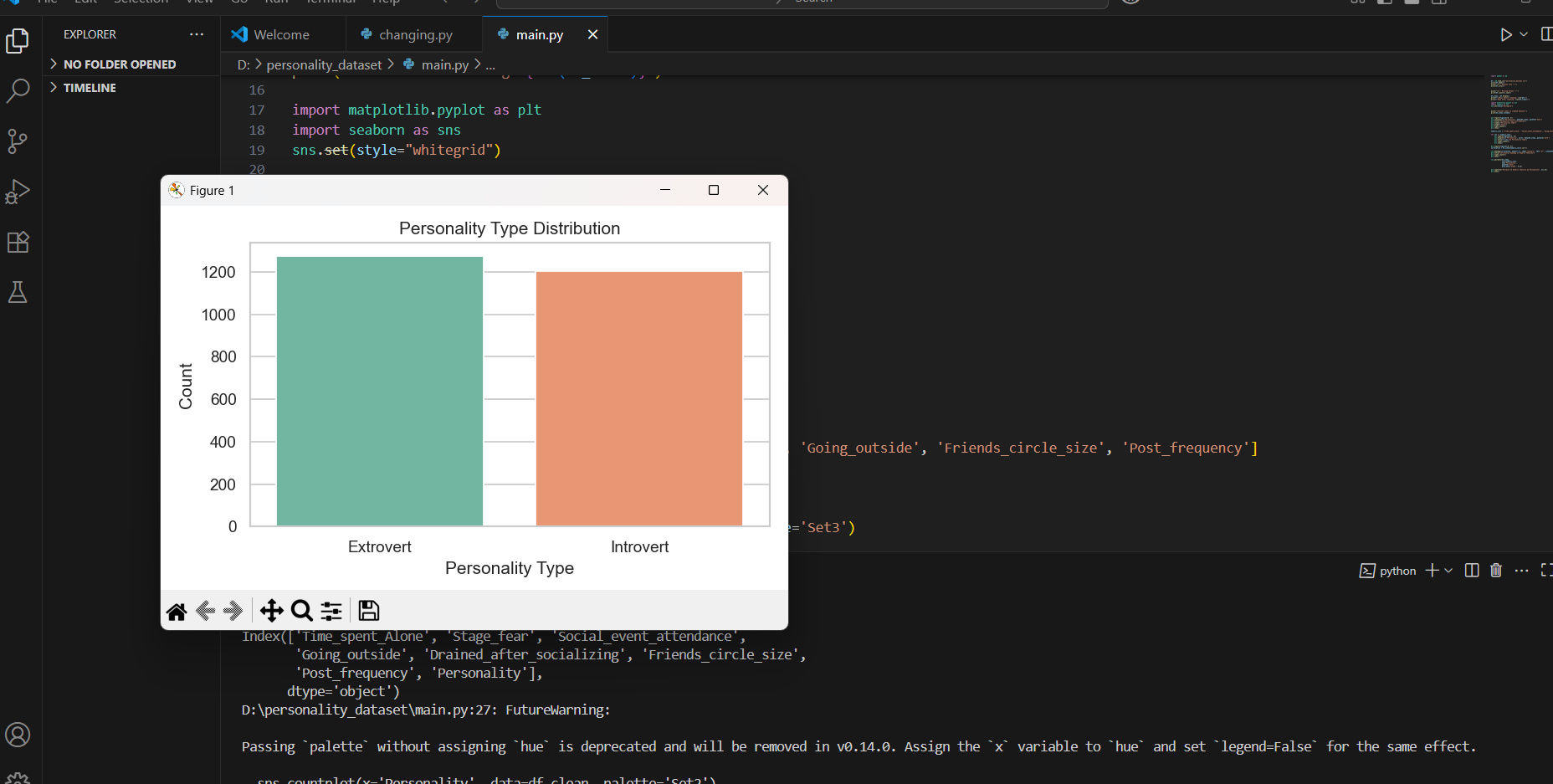Select the Zoom to rectangle tool
The height and width of the screenshot is (784, 1553).
click(302, 611)
